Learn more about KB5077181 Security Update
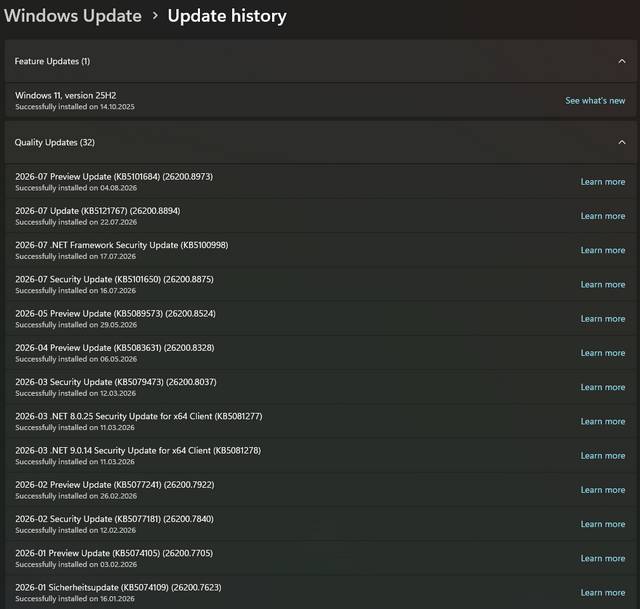 [603, 525]
